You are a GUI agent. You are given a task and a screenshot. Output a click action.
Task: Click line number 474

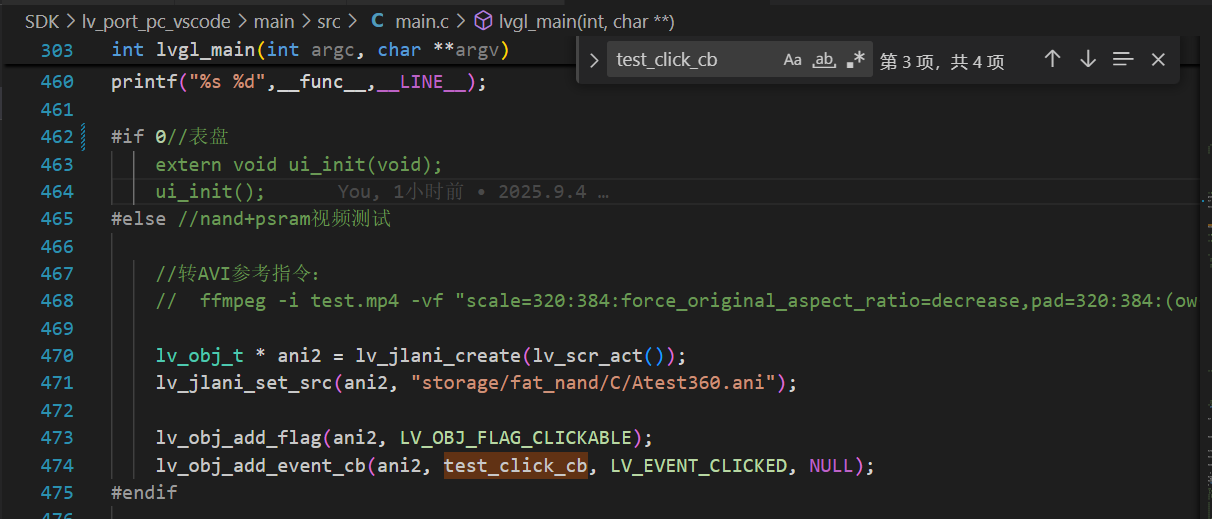(x=56, y=465)
